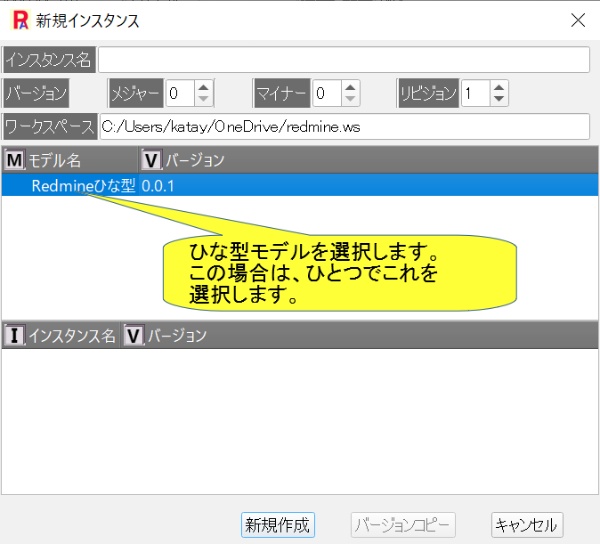This screenshot has height=544, width=600.
Task: Sort by モデル名 column header
Action: (70, 160)
